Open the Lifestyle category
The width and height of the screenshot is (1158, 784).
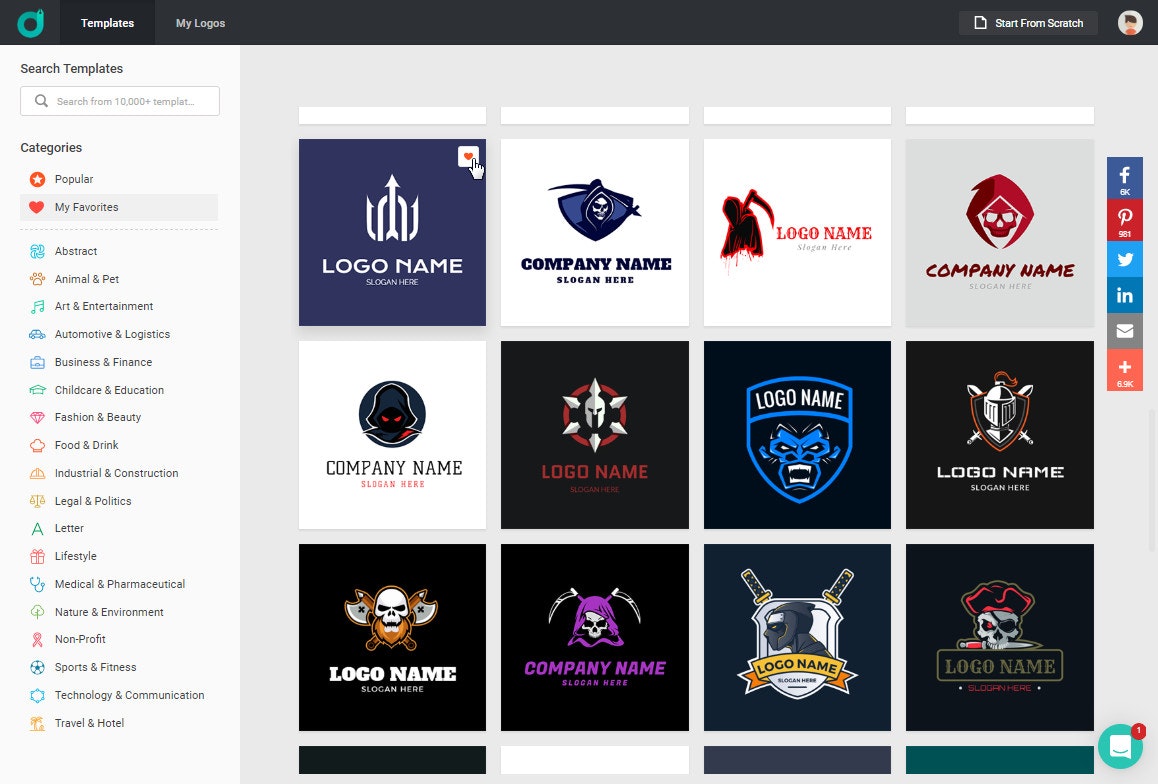119,557
